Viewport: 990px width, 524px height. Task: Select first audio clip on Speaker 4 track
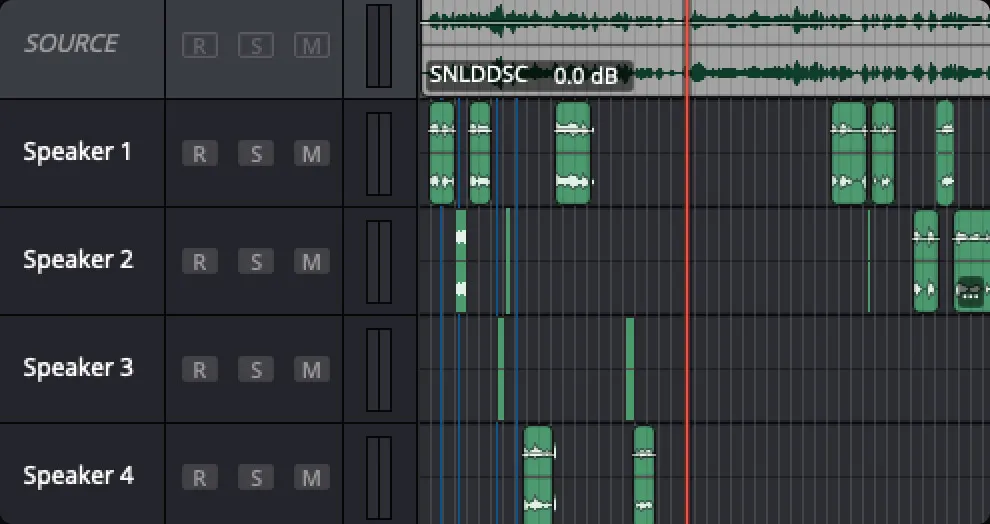538,474
